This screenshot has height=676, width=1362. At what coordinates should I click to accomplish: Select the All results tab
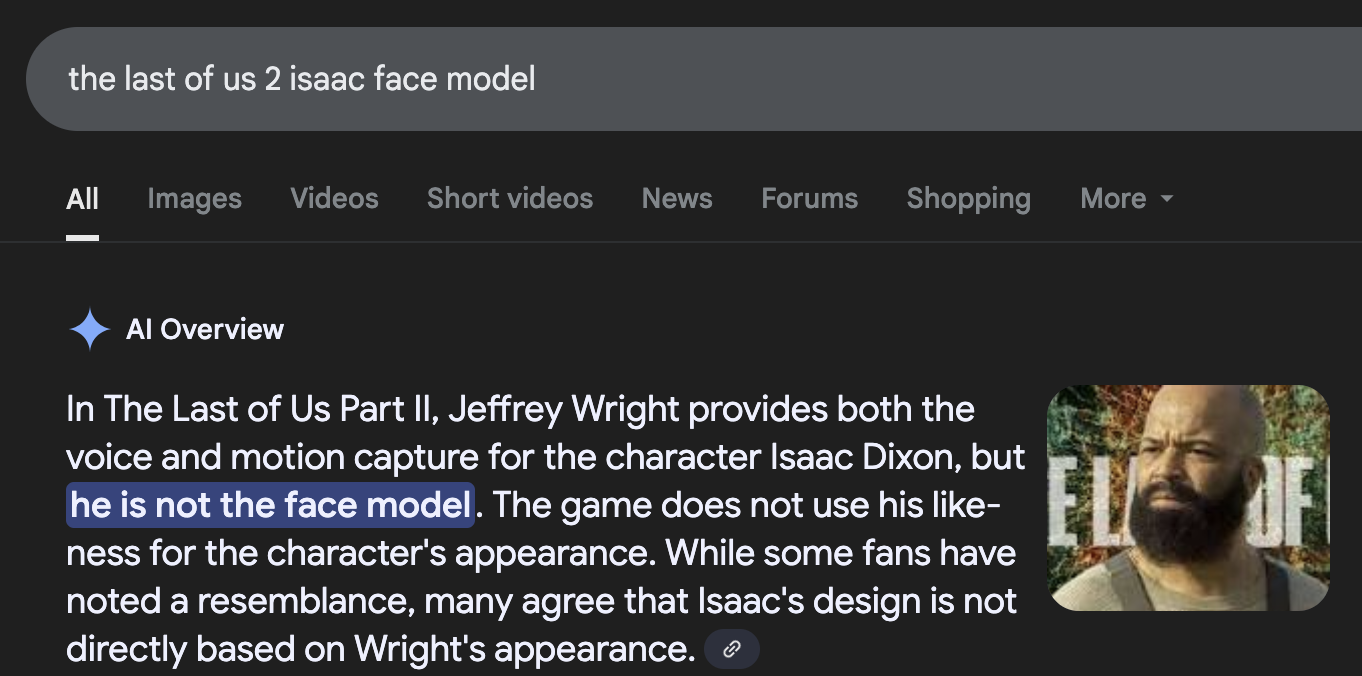tap(82, 199)
